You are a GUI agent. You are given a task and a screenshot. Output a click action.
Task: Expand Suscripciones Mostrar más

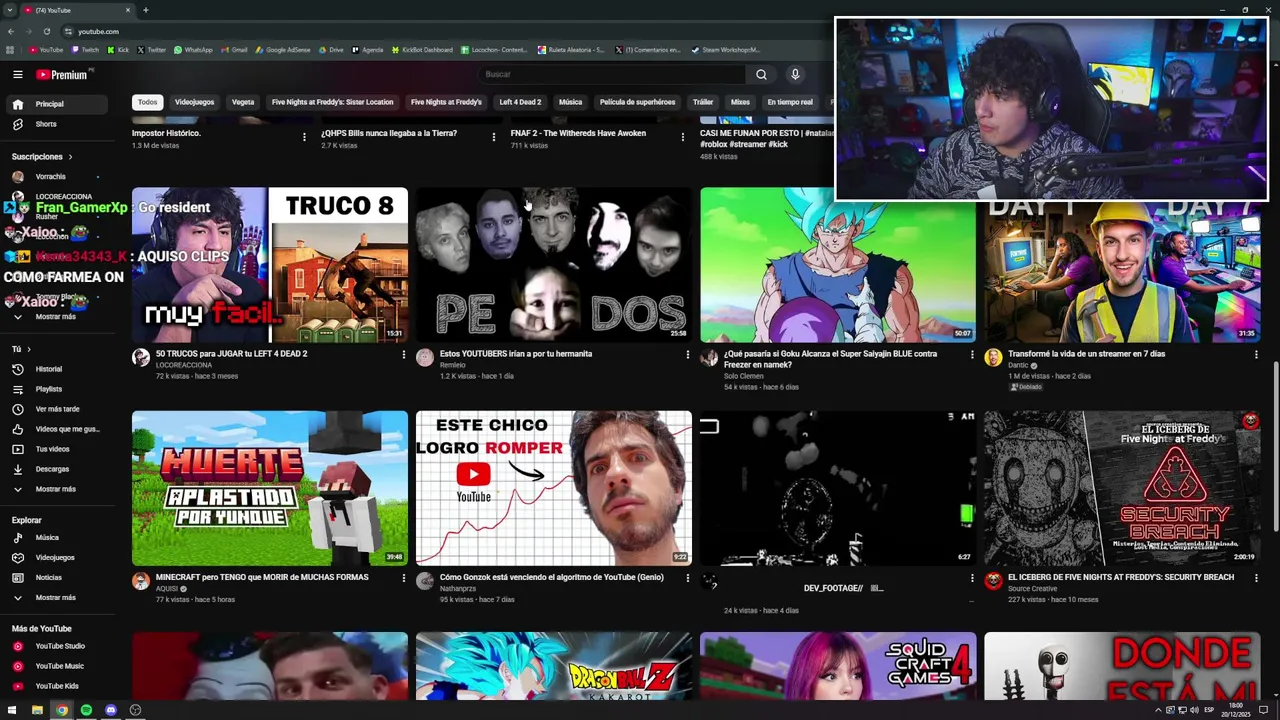pos(55,317)
